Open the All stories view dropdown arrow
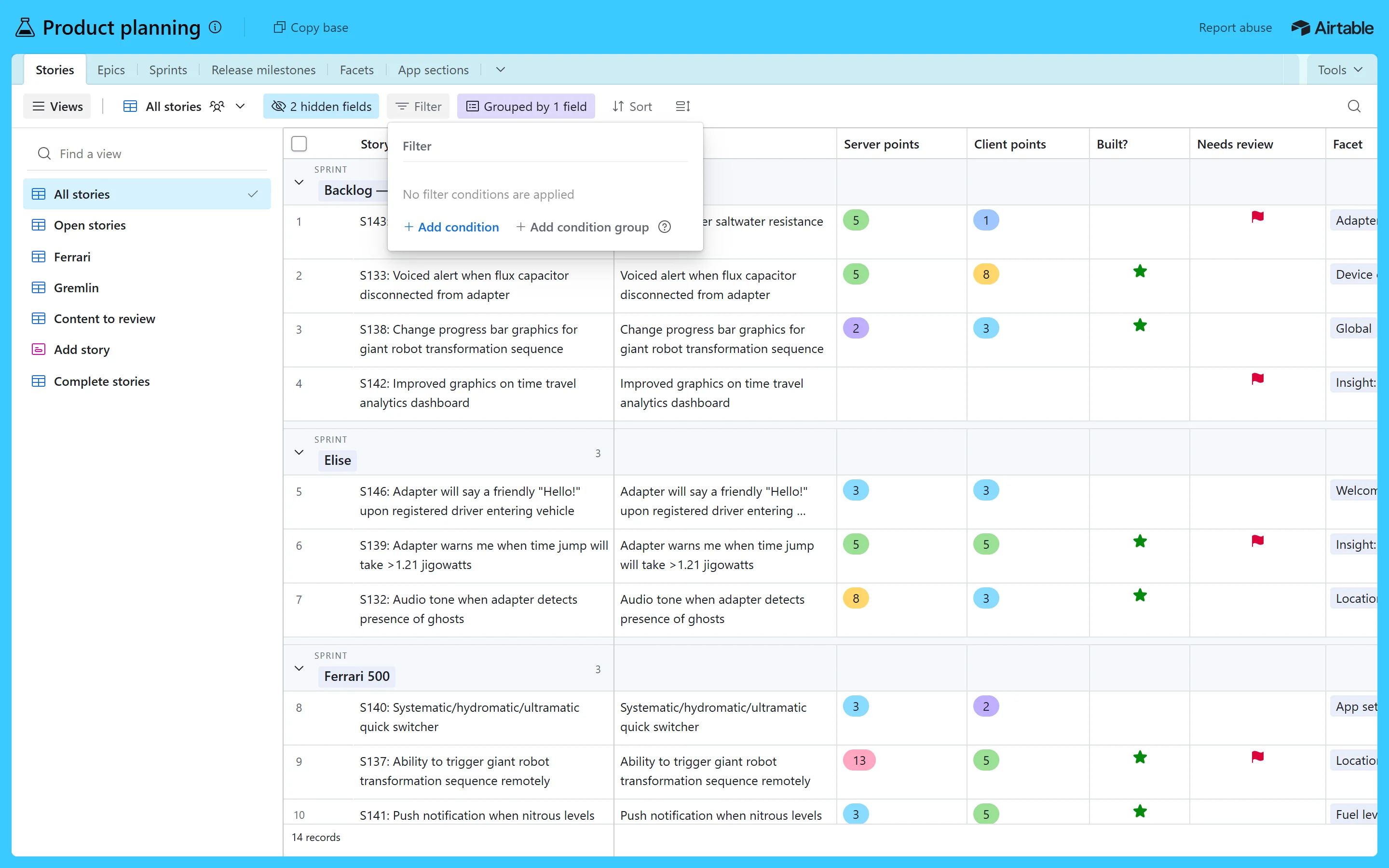This screenshot has height=868, width=1389. tap(241, 106)
